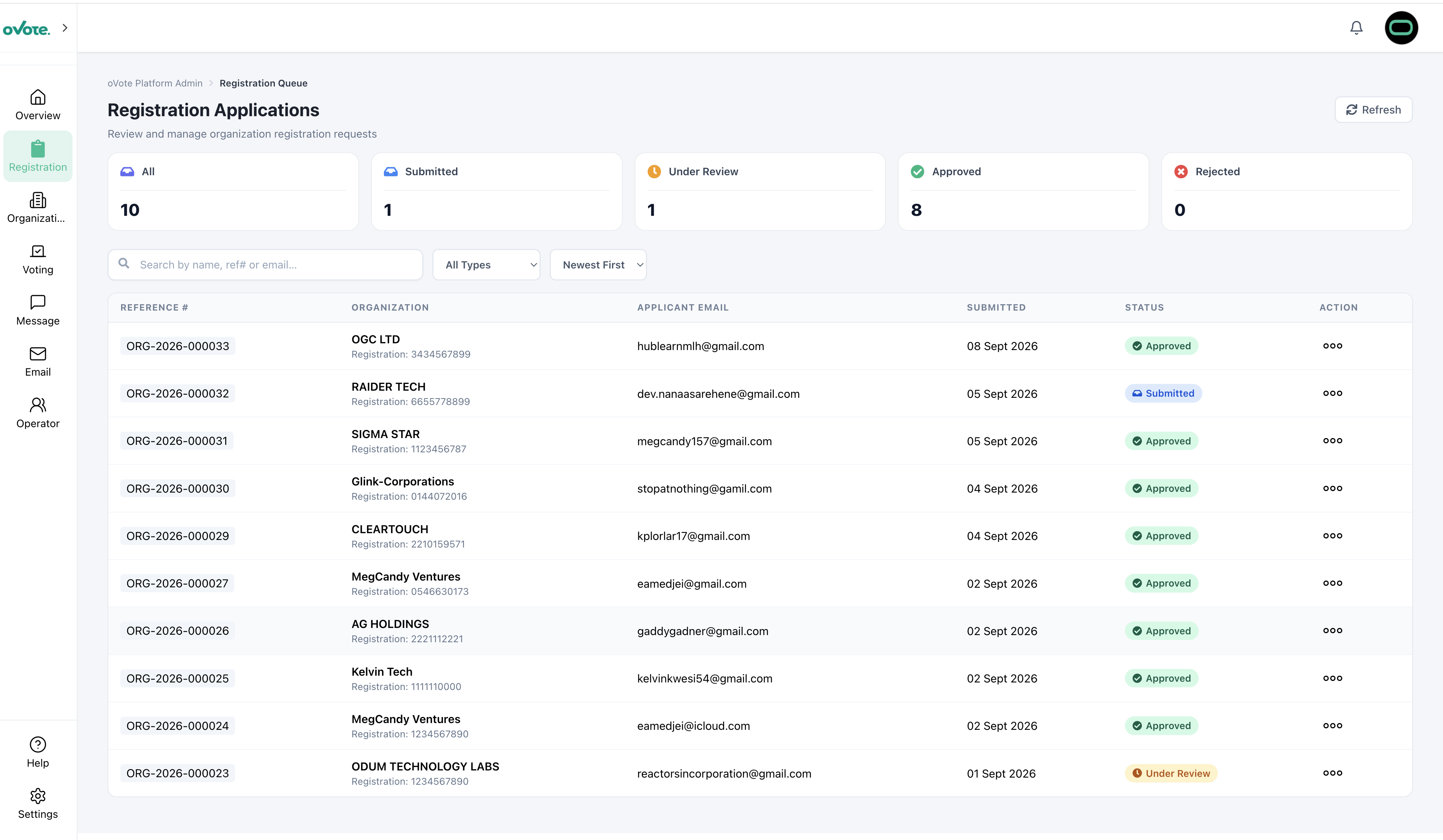Open action menu for RAIDER TECH row
The width and height of the screenshot is (1443, 840).
click(x=1332, y=393)
